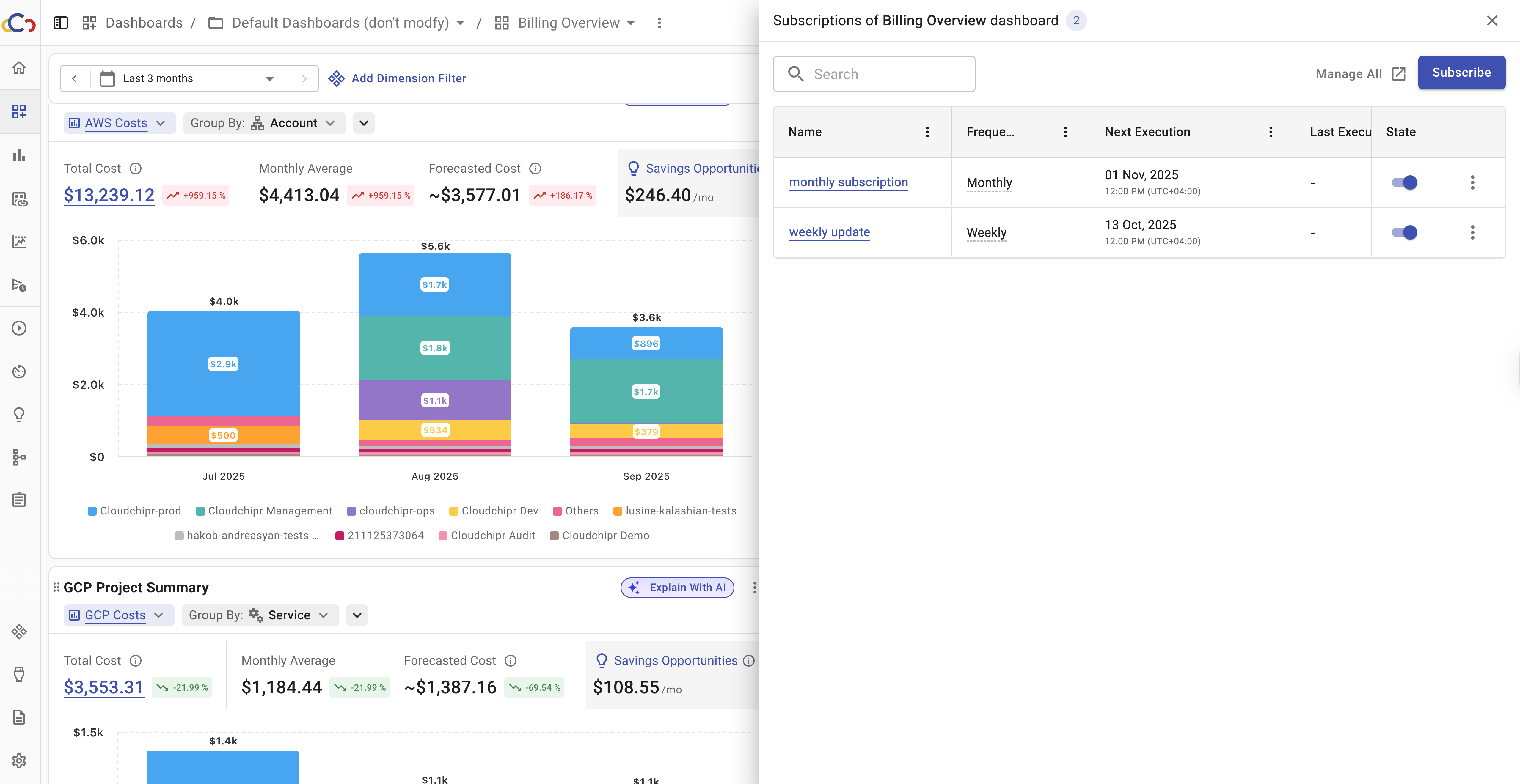Image resolution: width=1520 pixels, height=784 pixels.
Task: Click the Manage All external link icon
Action: click(1398, 74)
